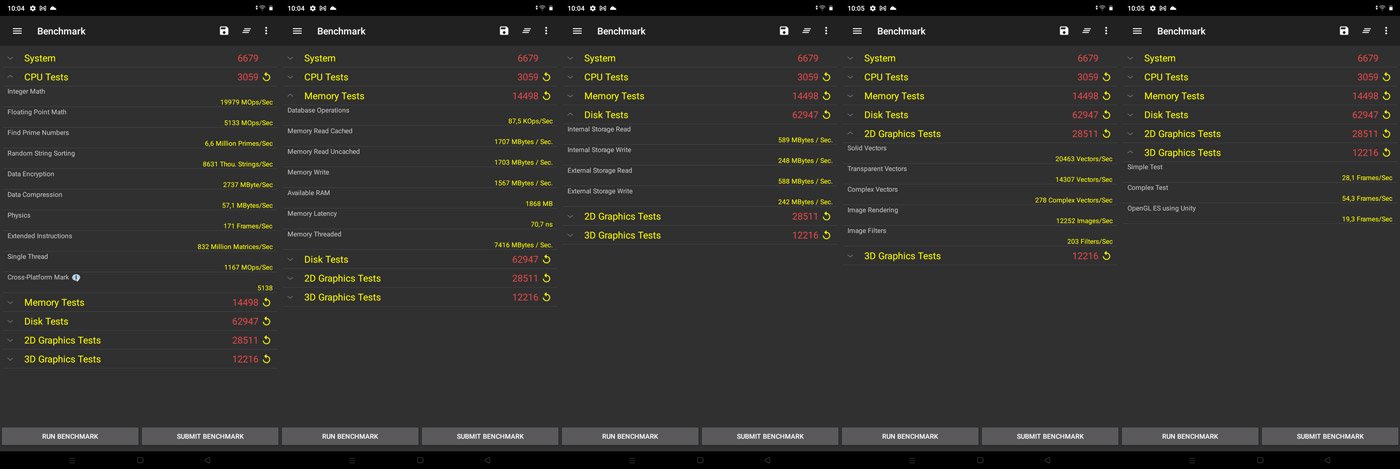Click Submit Benchmark on screen with Memory Tests expanded
1400x469 pixels.
tap(490, 436)
